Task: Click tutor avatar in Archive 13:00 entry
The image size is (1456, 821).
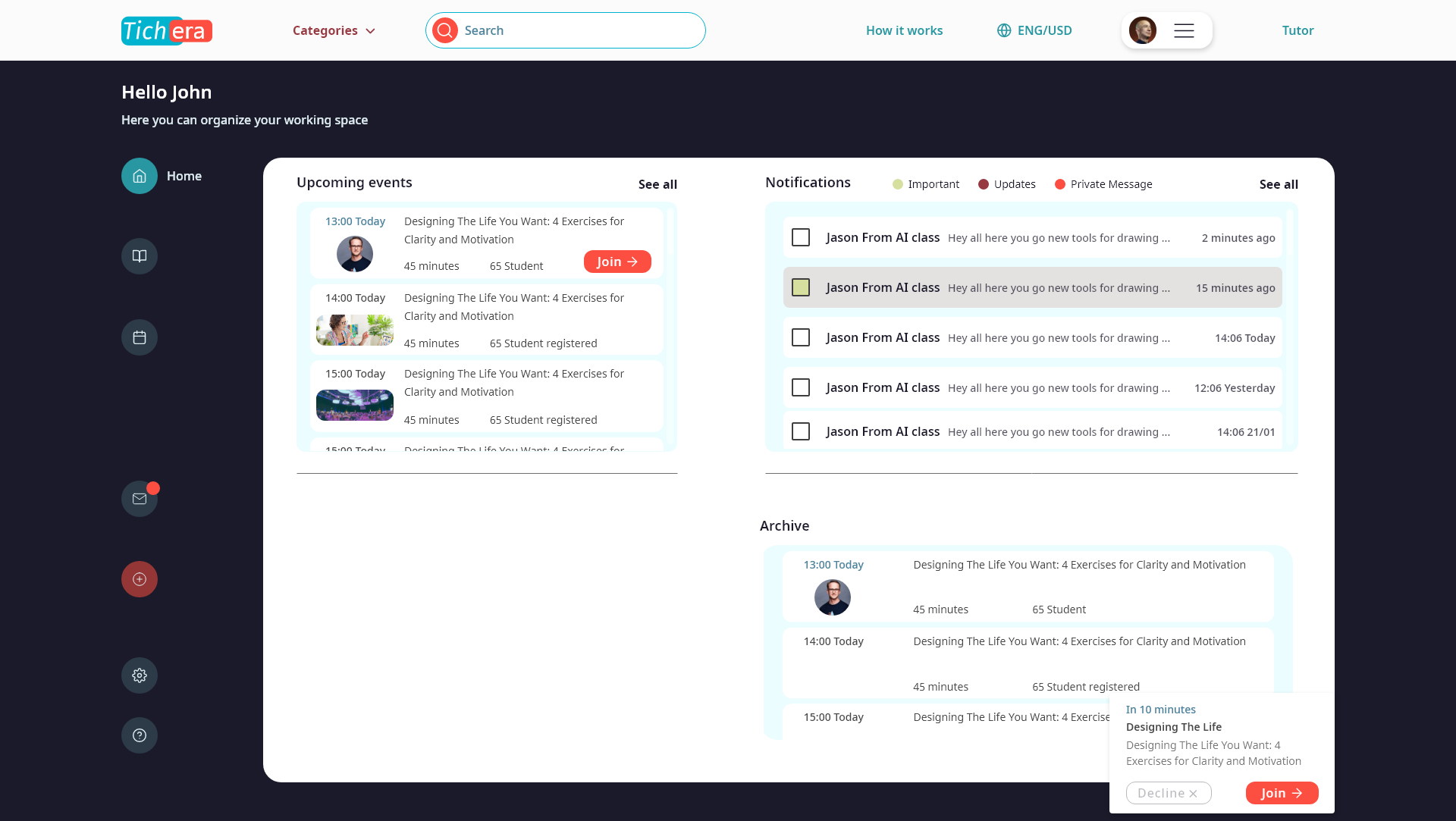Action: click(x=833, y=597)
